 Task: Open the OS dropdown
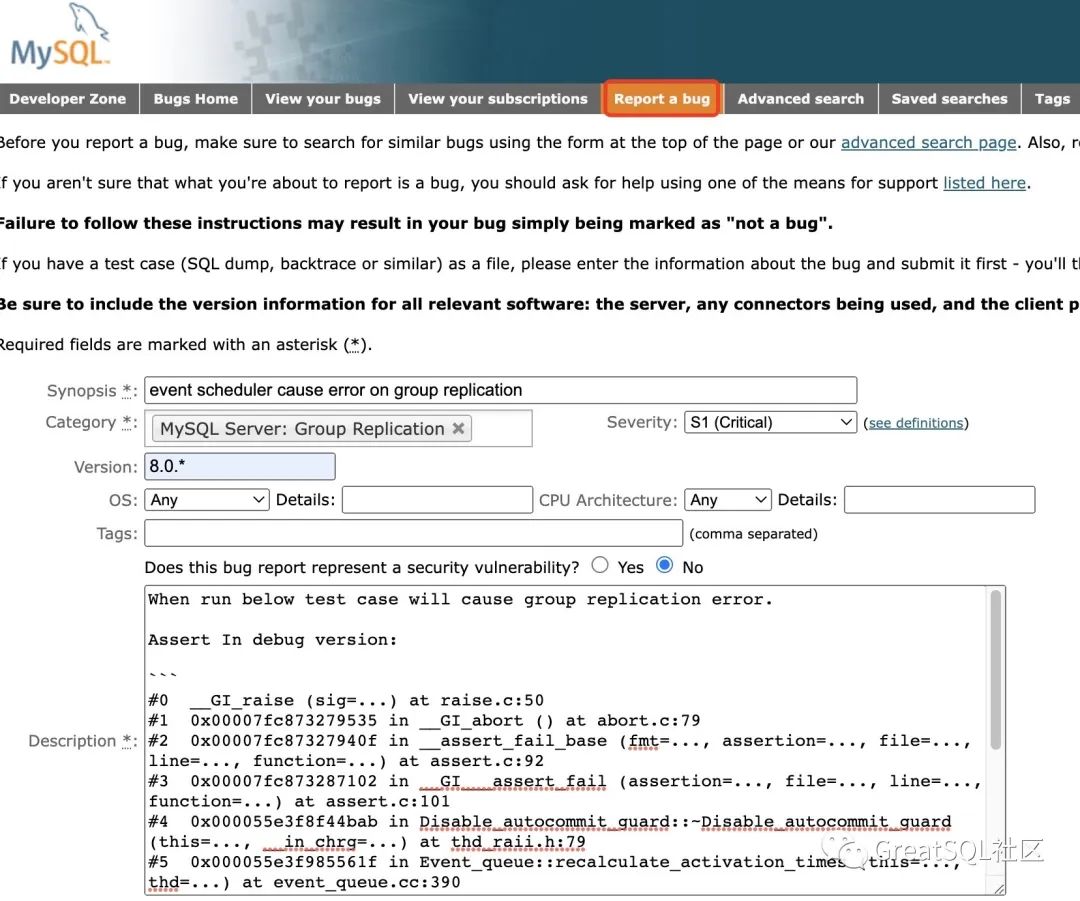click(207, 499)
